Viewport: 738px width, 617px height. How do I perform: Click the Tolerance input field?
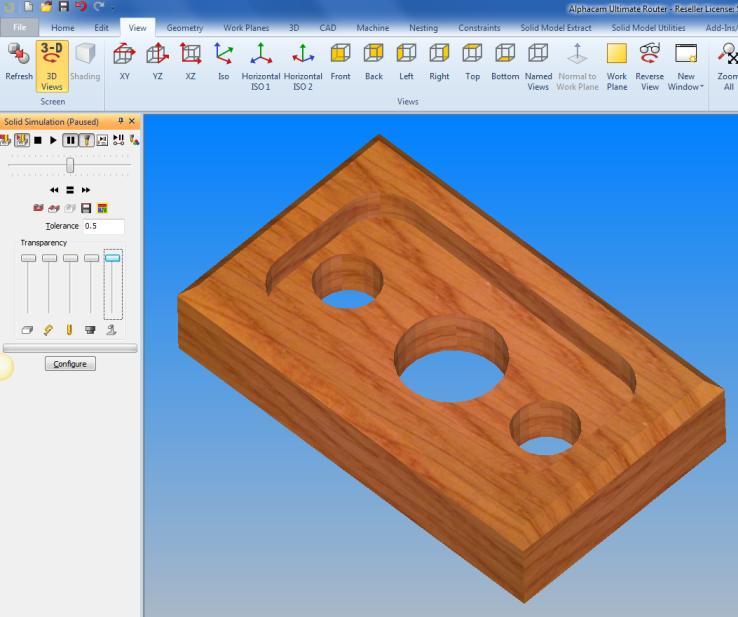click(104, 226)
